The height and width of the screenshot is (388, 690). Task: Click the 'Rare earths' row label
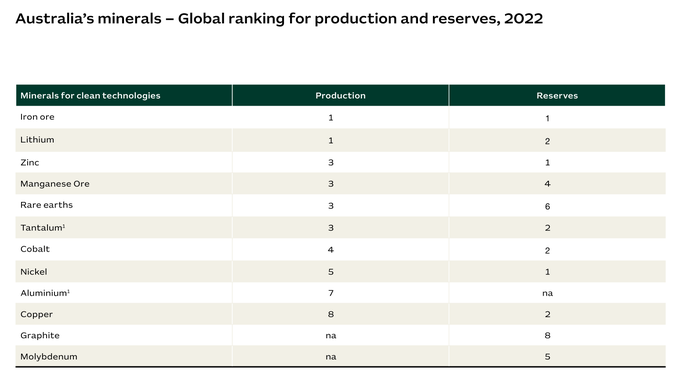click(46, 205)
